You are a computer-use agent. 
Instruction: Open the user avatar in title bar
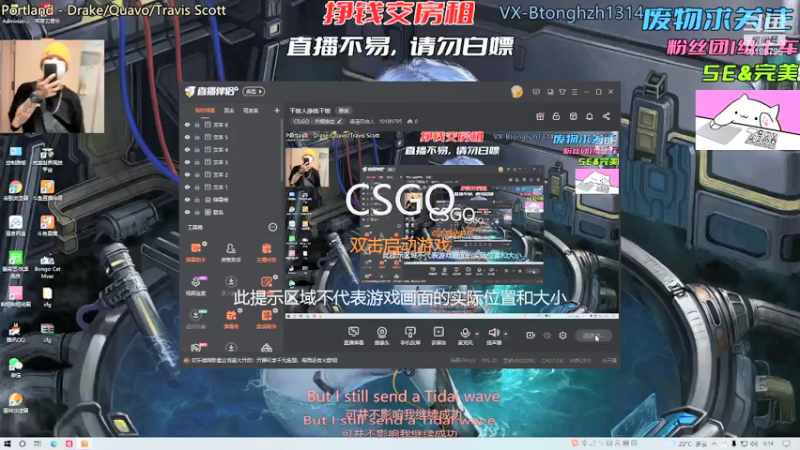pos(516,92)
